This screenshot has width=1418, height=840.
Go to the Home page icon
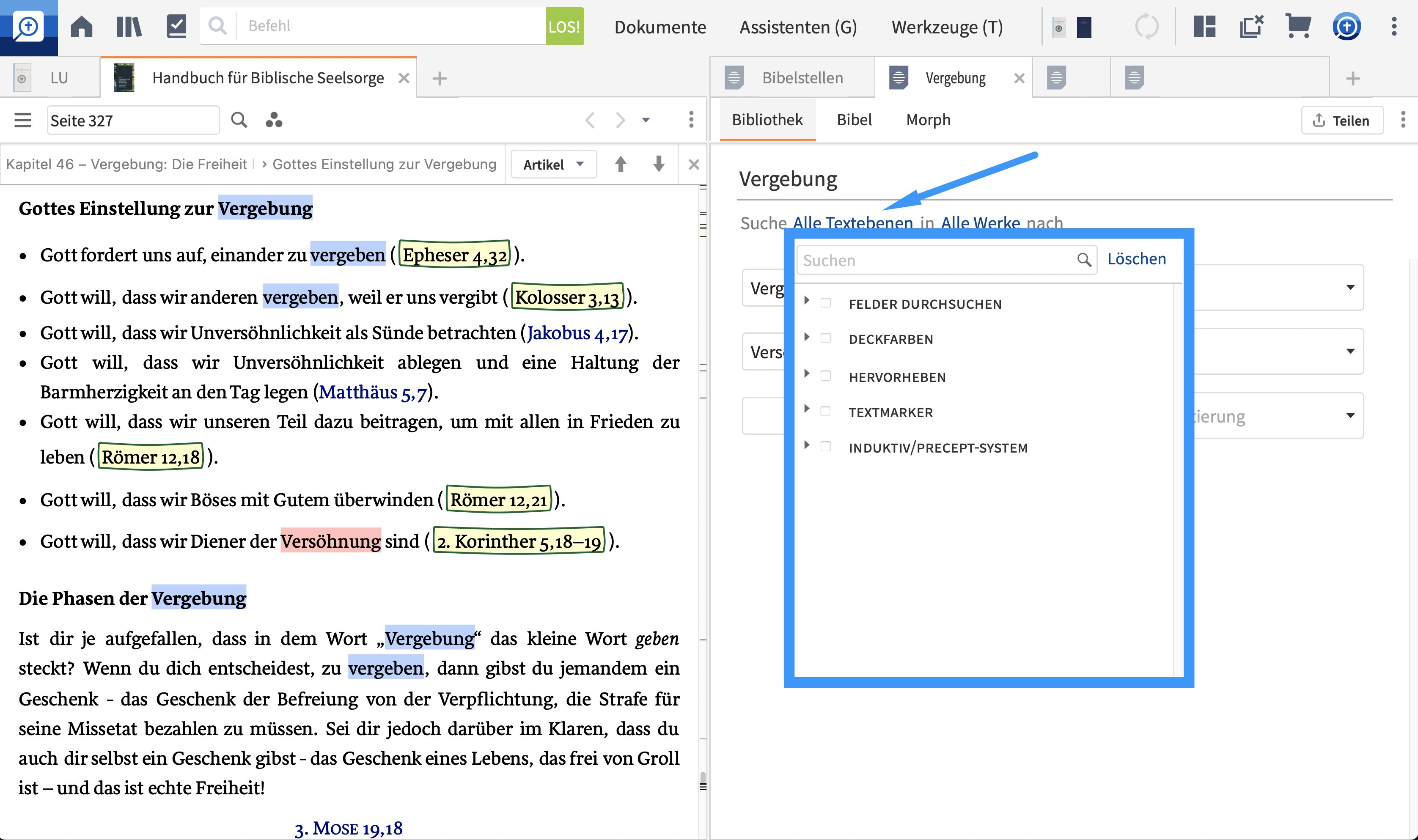[x=82, y=27]
